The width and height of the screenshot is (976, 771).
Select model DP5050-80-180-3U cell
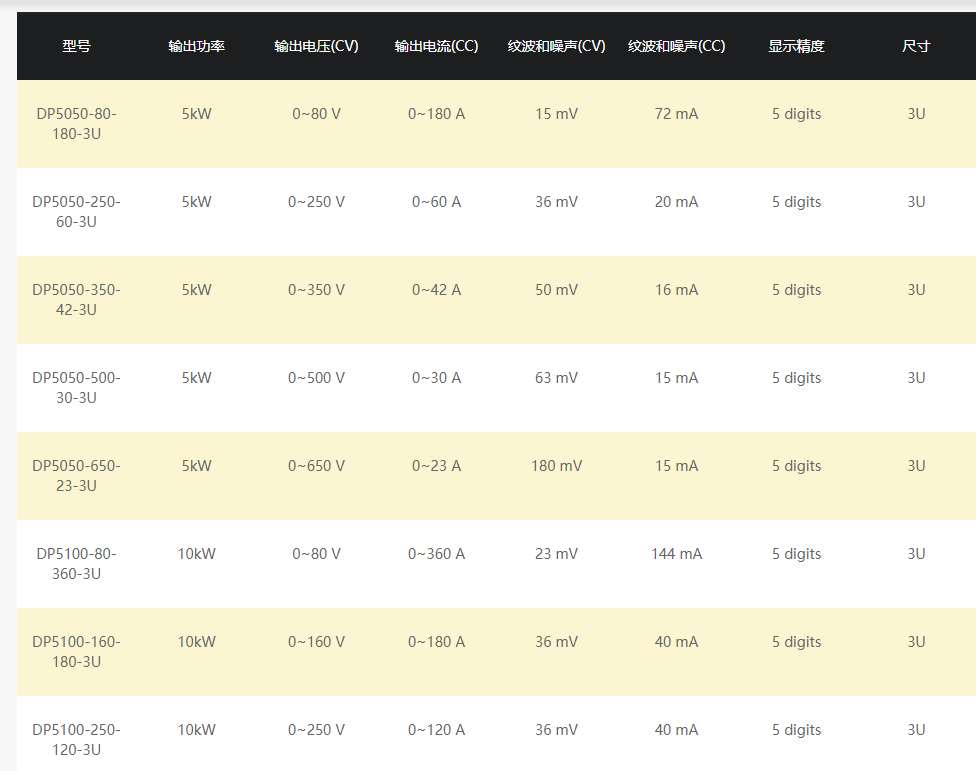[77, 124]
